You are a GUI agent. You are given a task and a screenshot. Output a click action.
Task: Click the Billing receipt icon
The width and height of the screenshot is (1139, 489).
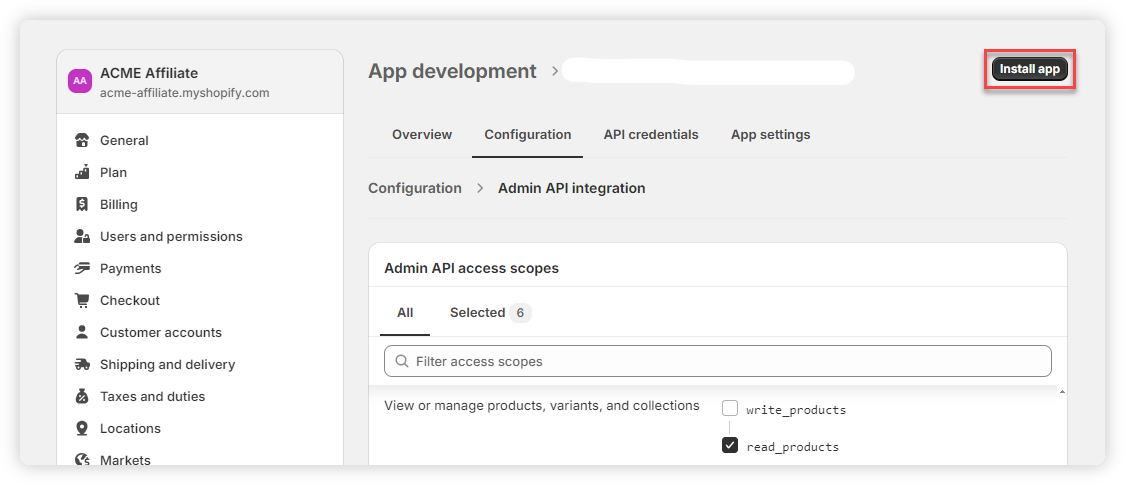[x=82, y=205]
